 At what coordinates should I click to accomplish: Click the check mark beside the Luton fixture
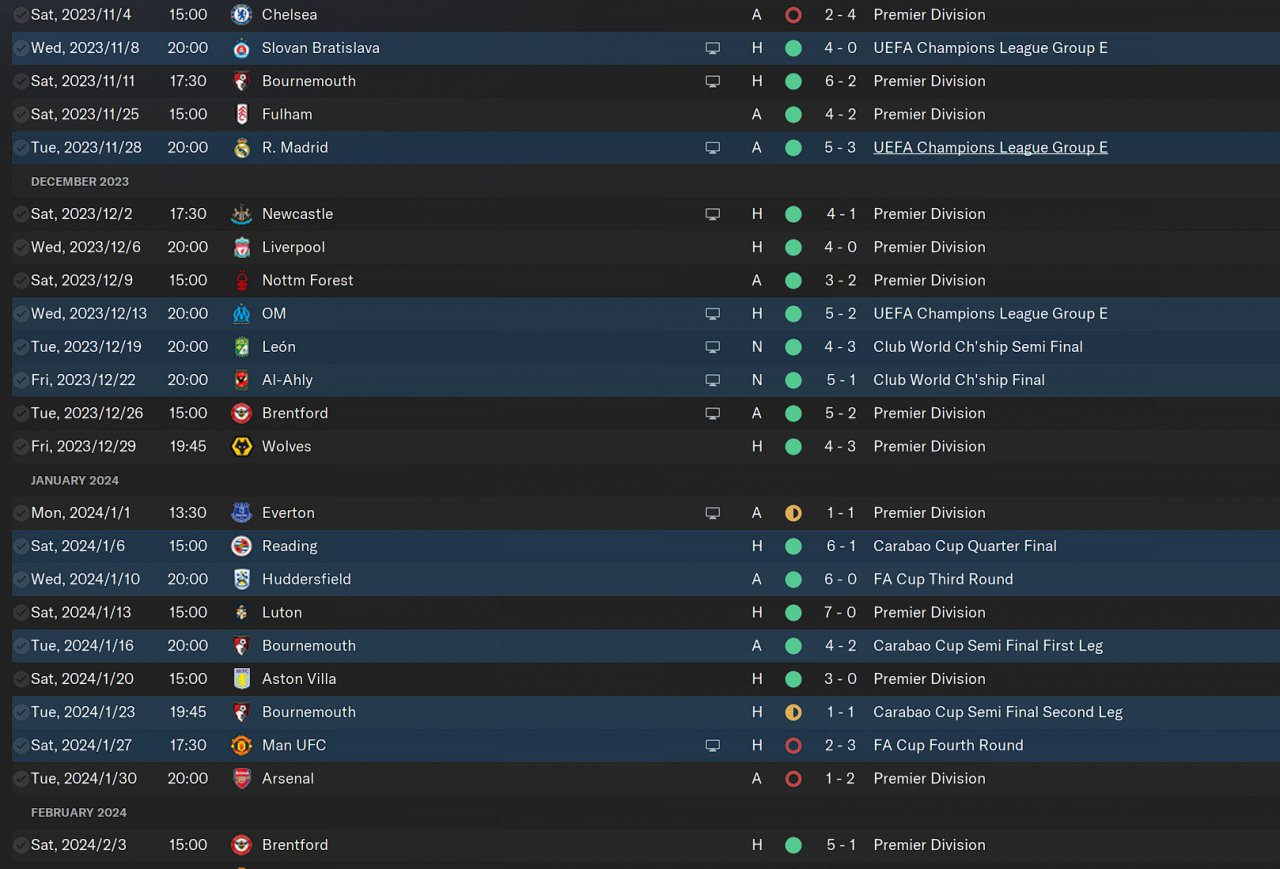click(x=20, y=612)
